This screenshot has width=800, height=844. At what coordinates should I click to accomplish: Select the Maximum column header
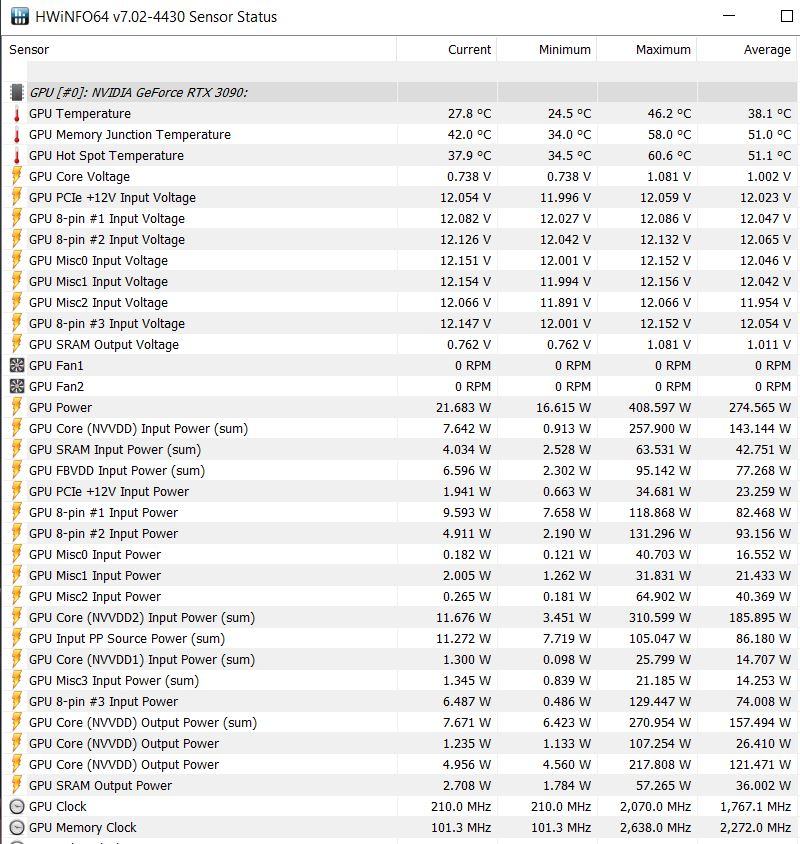click(647, 50)
